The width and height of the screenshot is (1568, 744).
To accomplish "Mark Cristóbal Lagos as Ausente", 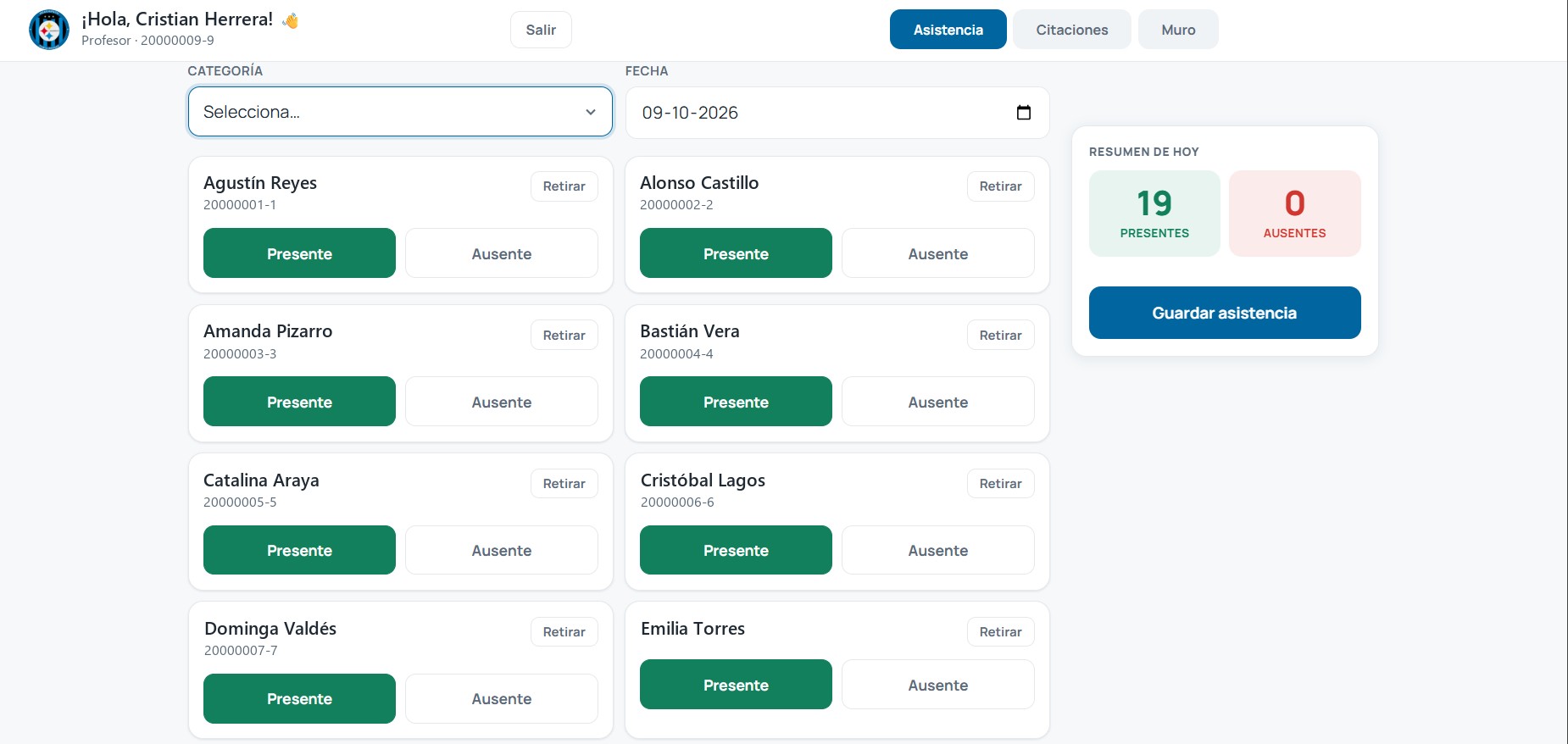I will 938,550.
